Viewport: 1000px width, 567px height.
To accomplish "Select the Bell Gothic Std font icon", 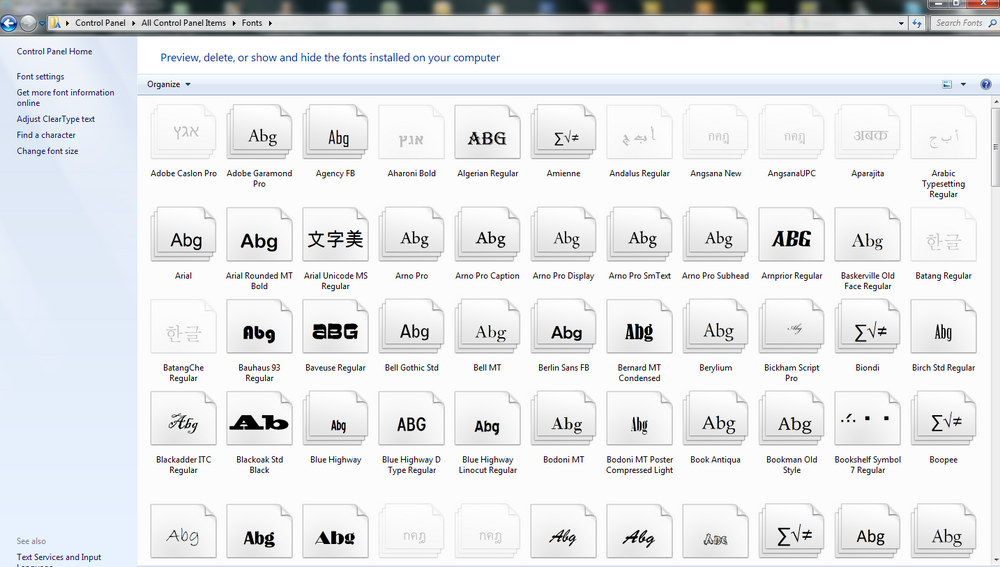I will pos(411,327).
